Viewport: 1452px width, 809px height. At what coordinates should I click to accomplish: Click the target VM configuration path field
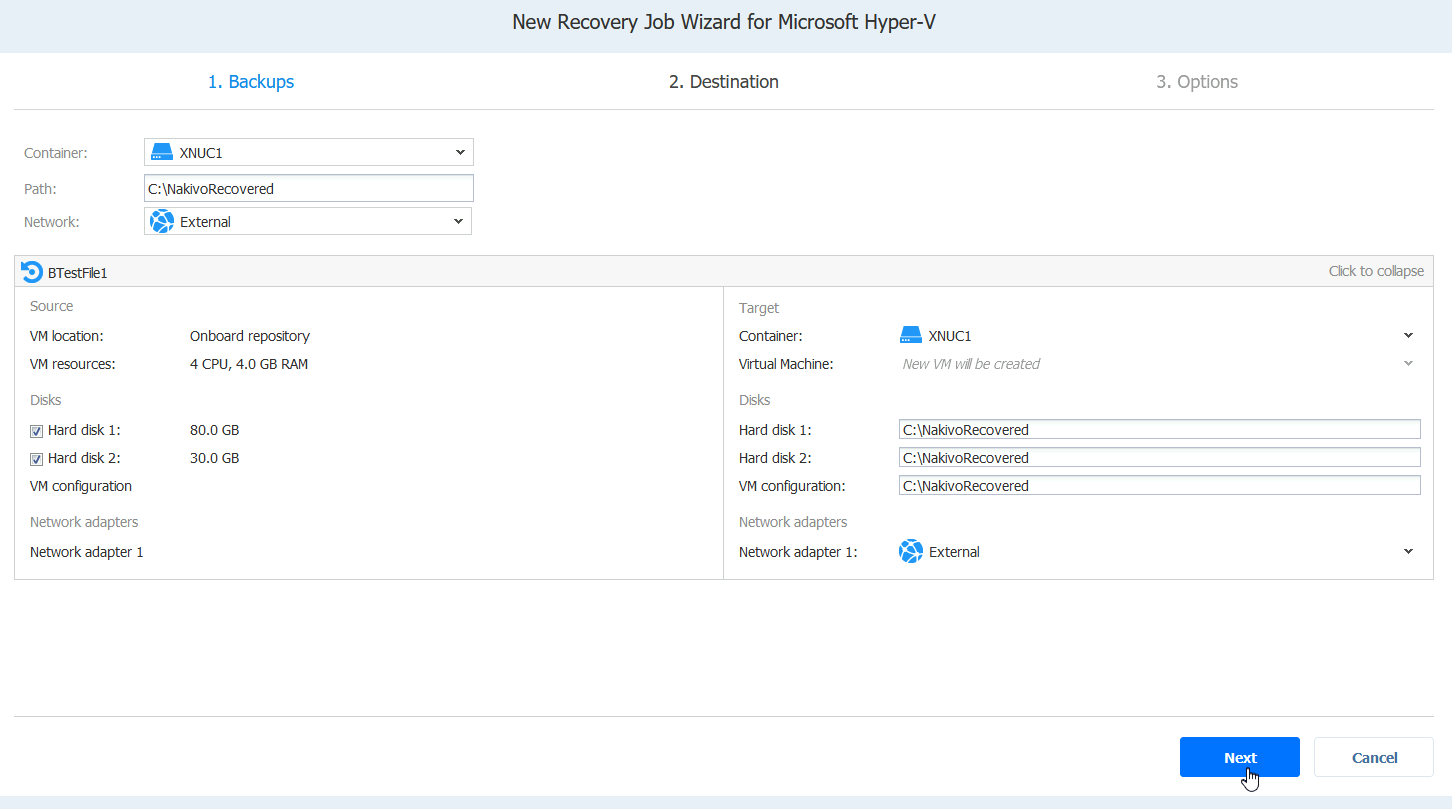click(x=1160, y=485)
